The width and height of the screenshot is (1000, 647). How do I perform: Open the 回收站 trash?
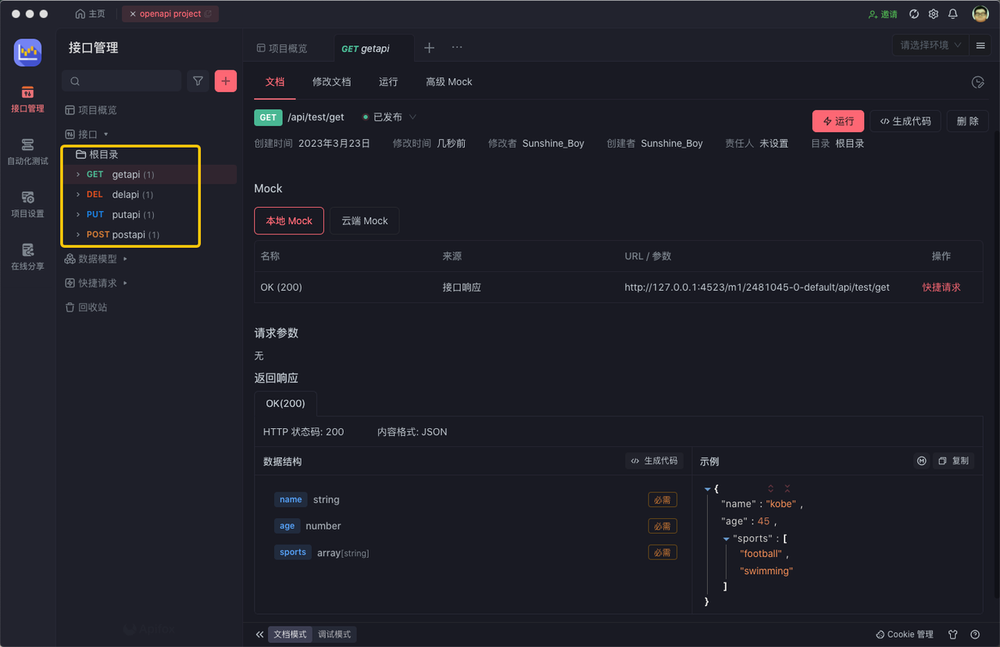point(86,307)
